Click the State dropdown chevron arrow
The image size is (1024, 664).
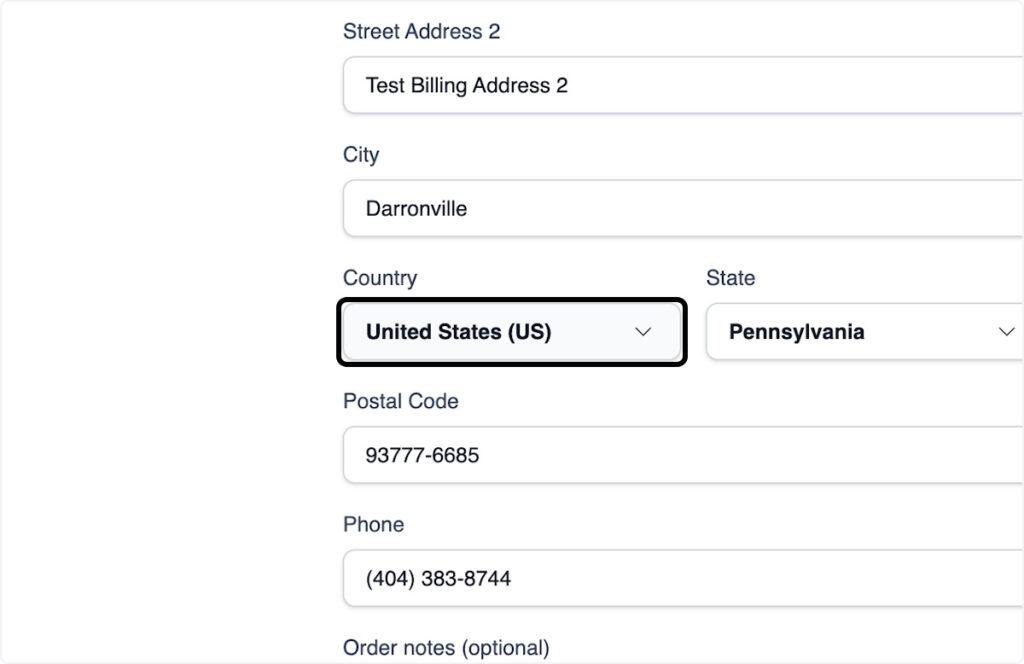1006,332
